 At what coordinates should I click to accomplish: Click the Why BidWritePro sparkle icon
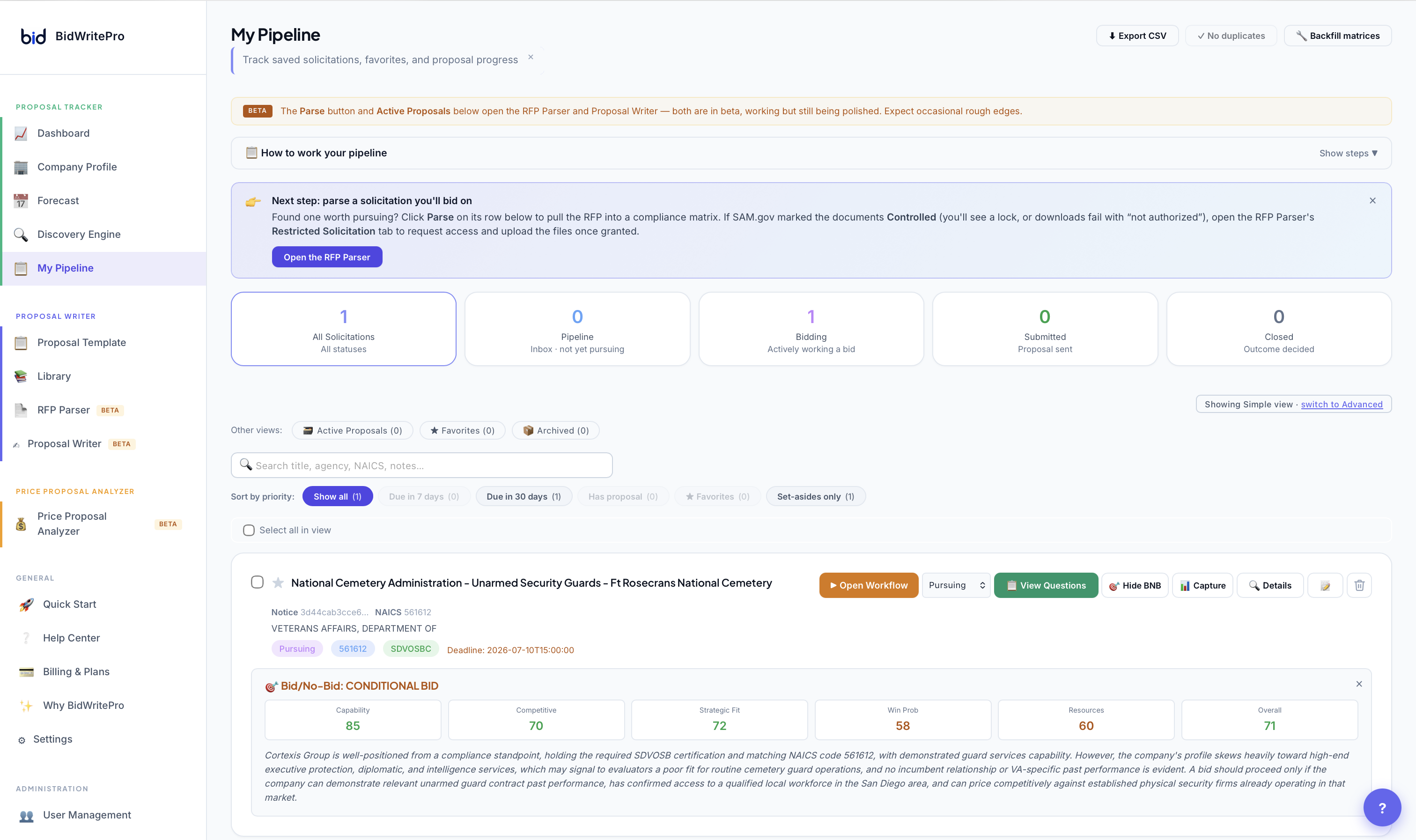[26, 705]
